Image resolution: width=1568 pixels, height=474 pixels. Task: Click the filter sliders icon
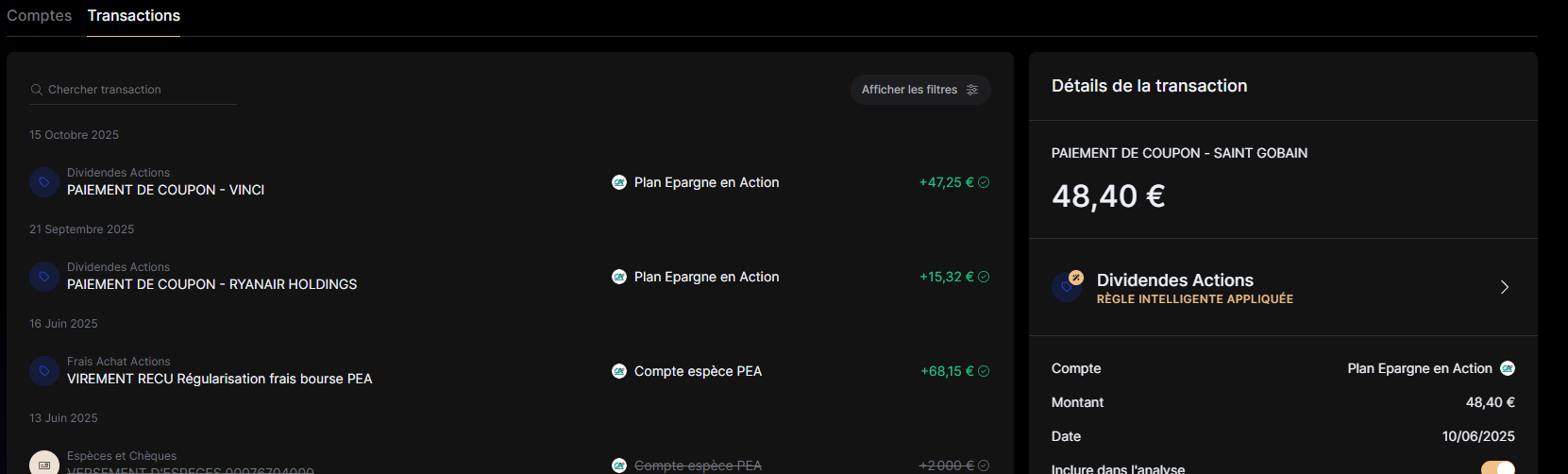972,90
